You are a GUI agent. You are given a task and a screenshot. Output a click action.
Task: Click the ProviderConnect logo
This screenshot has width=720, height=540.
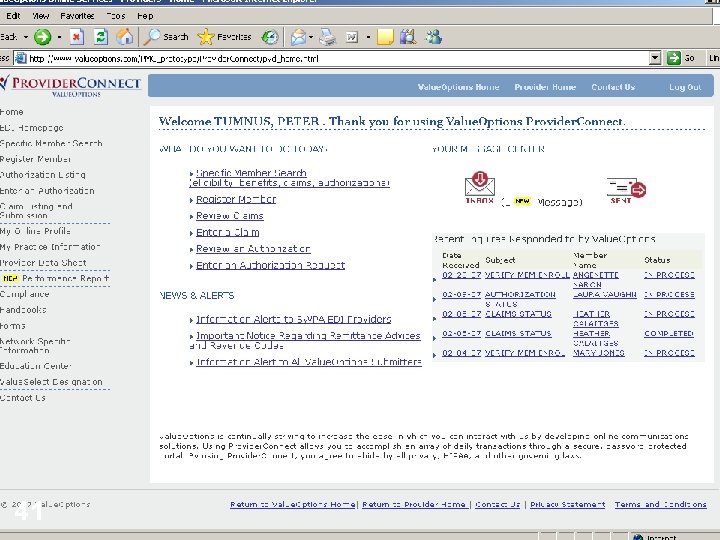pos(71,86)
